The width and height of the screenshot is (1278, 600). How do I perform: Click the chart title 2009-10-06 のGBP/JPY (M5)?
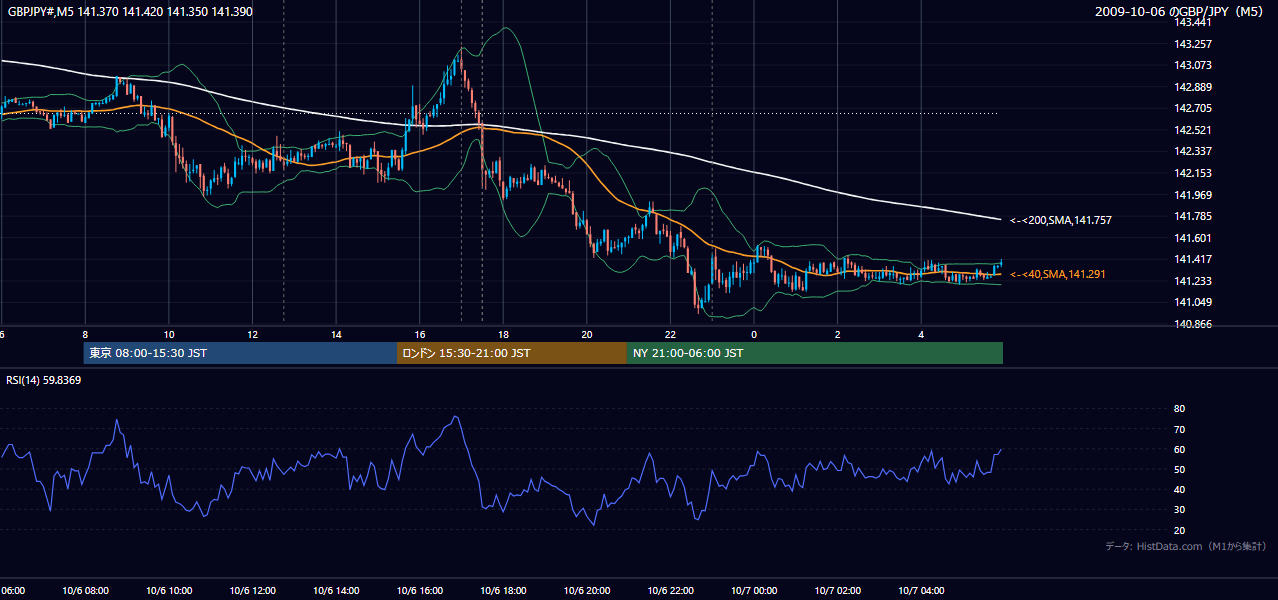pyautogui.click(x=1180, y=12)
